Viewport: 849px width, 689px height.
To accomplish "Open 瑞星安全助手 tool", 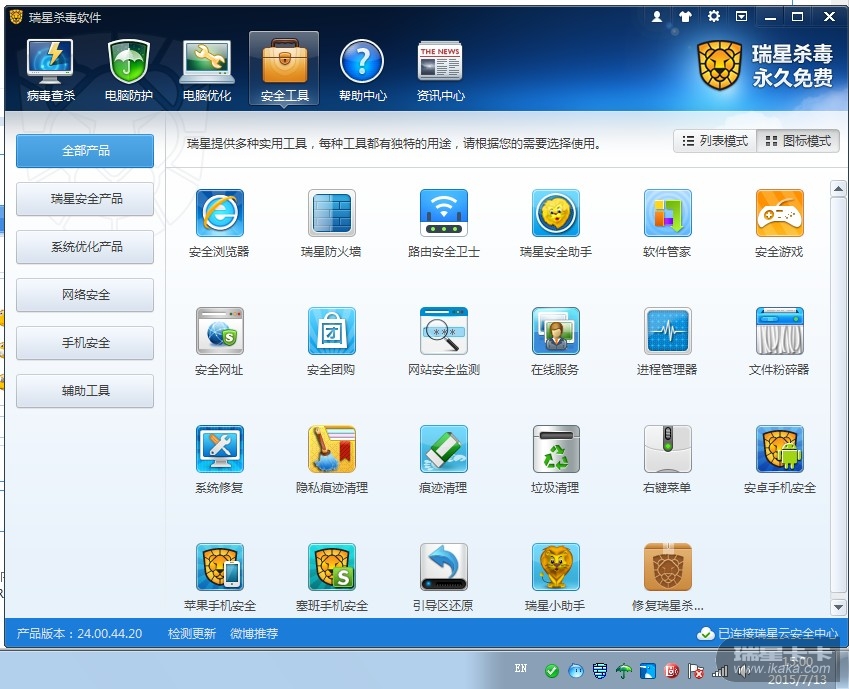I will coord(556,213).
